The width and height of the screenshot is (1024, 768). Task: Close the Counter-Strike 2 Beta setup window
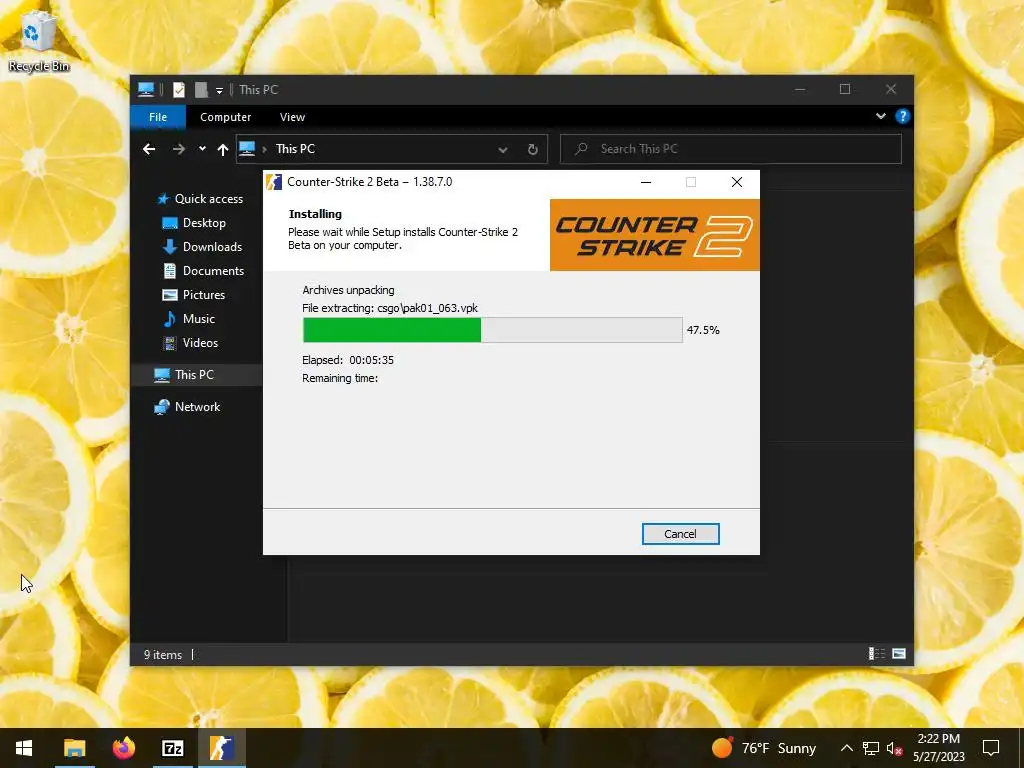click(x=737, y=182)
